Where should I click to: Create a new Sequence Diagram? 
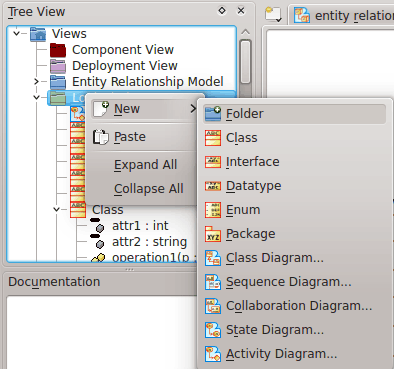click(294, 282)
